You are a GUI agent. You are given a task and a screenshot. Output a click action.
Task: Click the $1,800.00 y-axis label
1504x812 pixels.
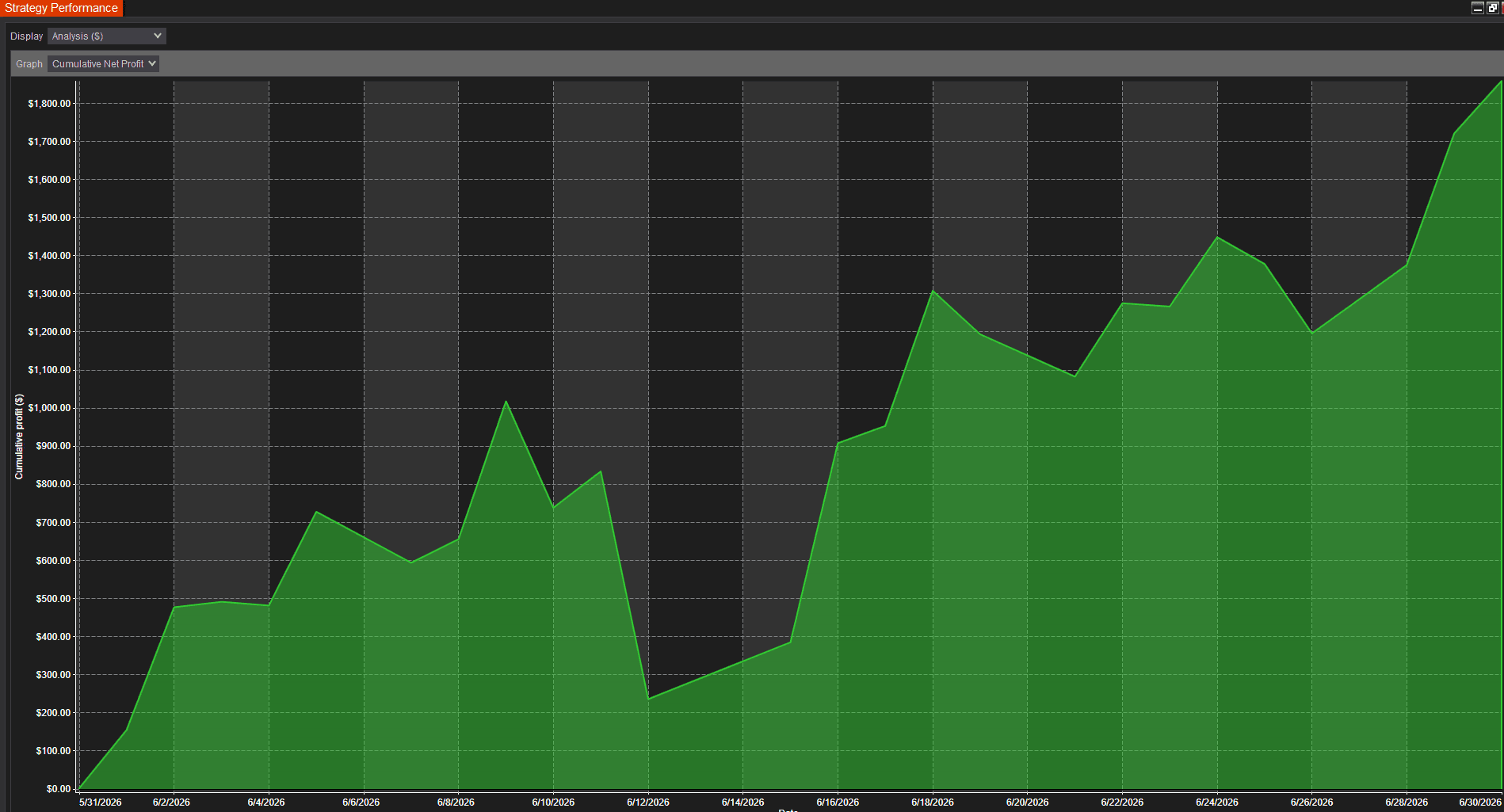[x=49, y=104]
